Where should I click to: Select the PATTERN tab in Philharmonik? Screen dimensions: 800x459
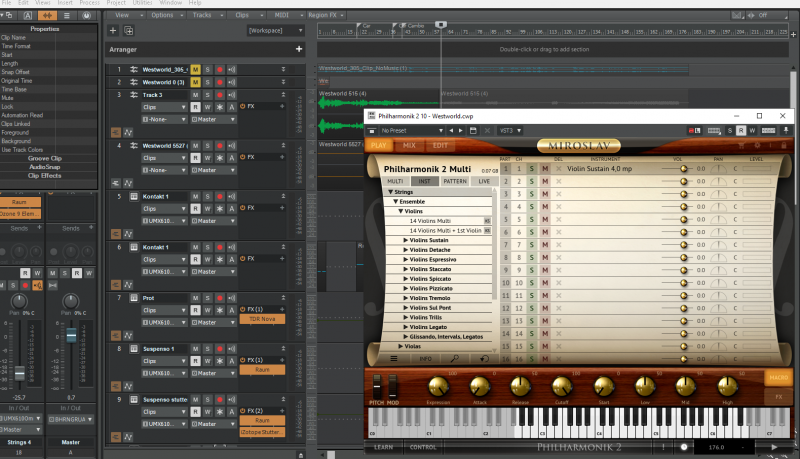(x=455, y=181)
